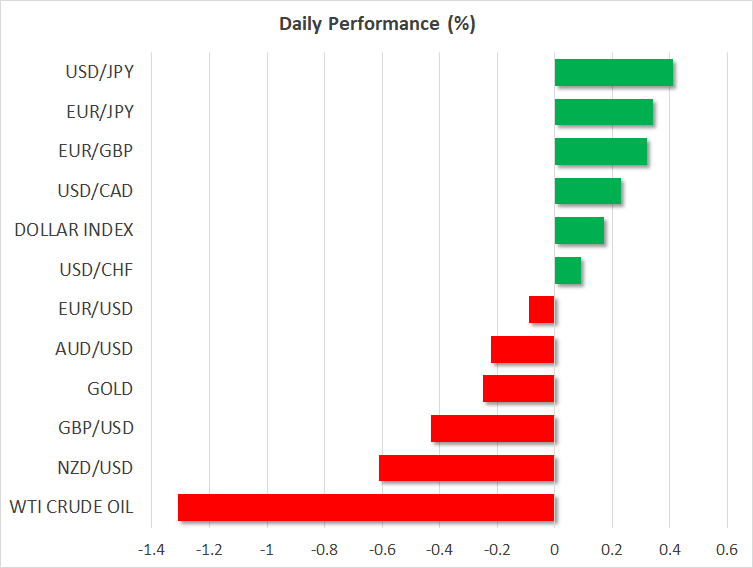This screenshot has height=568, width=753.
Task: Select the green USD/JPY bar
Action: (613, 73)
